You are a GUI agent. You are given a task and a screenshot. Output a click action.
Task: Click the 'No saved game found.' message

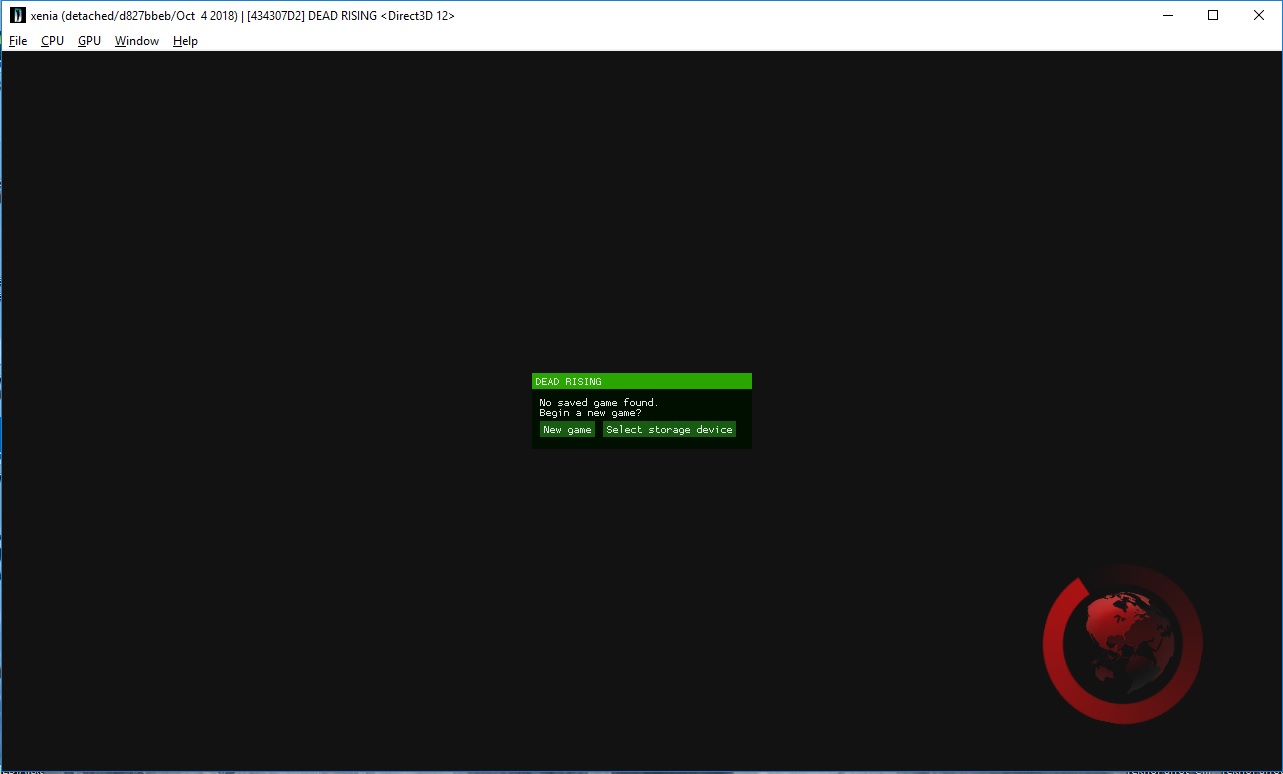(599, 402)
